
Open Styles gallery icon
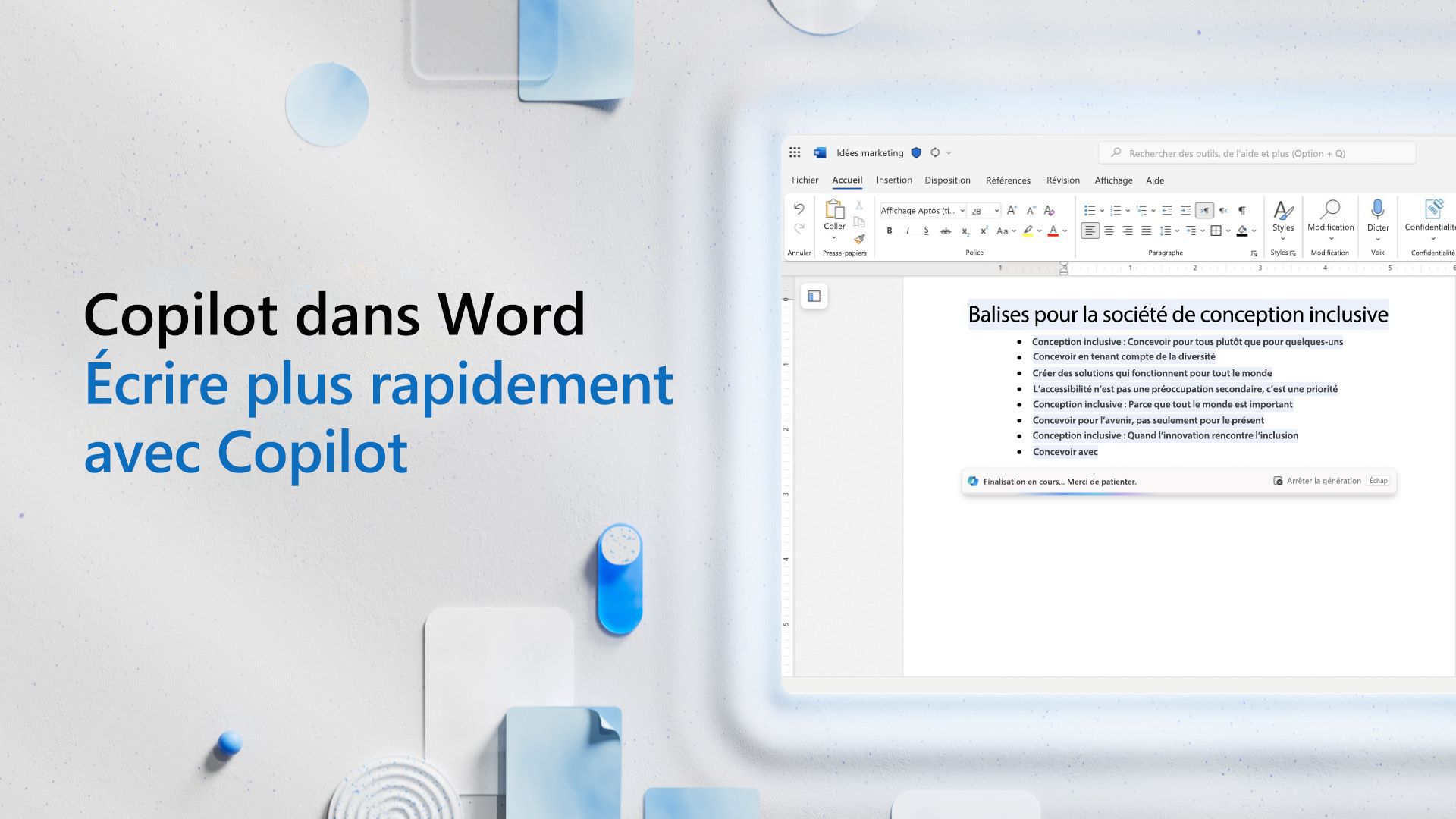(x=1283, y=209)
